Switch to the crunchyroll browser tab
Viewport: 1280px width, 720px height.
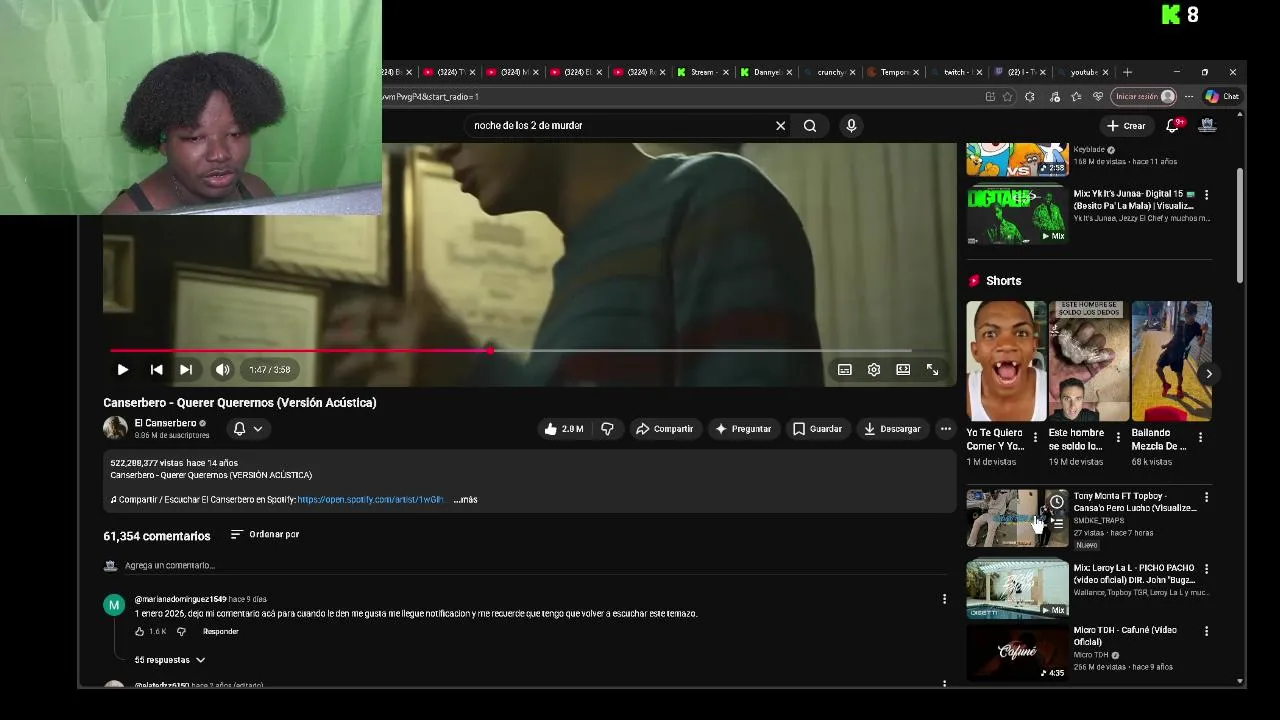click(x=828, y=72)
